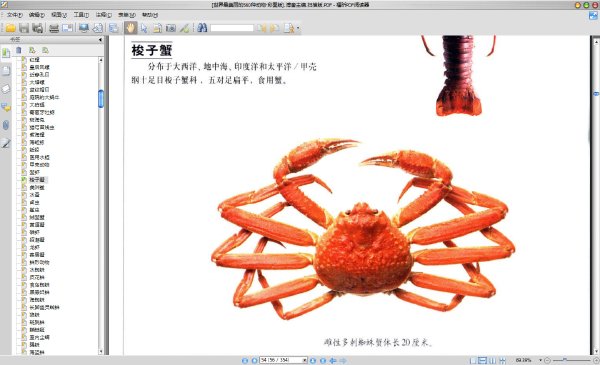600x365 pixels.
Task: Click the Find Previous icon beside search box
Action: pyautogui.click(x=261, y=28)
